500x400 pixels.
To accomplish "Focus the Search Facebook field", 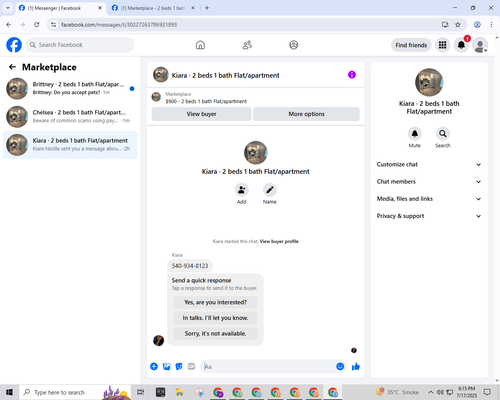I will pos(80,45).
